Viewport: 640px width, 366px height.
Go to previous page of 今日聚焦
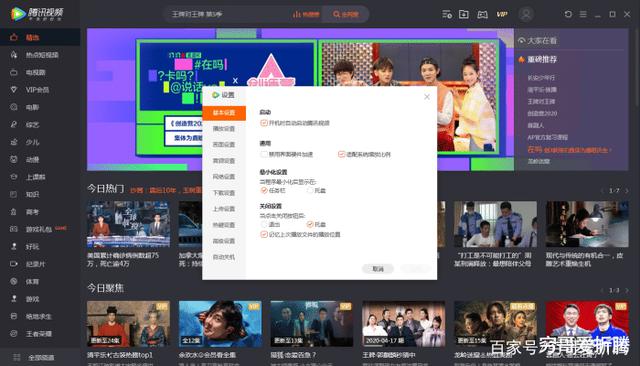[602, 290]
